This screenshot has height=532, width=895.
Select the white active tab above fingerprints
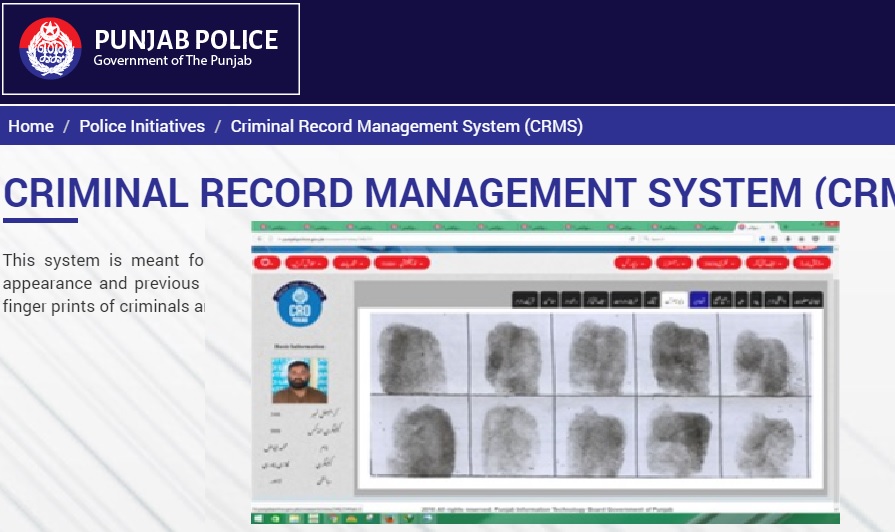pos(675,299)
